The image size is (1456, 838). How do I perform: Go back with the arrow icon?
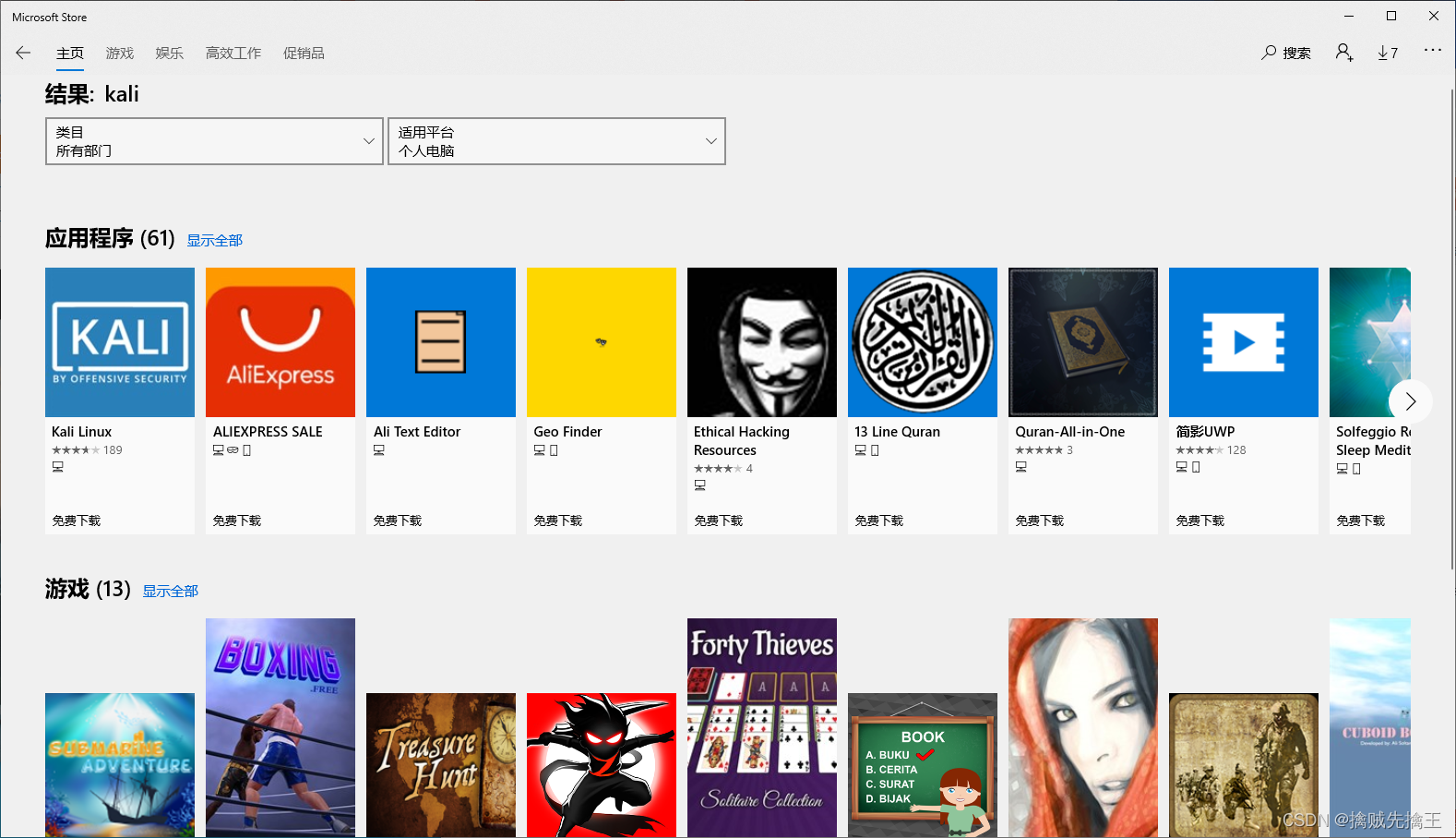[x=23, y=53]
